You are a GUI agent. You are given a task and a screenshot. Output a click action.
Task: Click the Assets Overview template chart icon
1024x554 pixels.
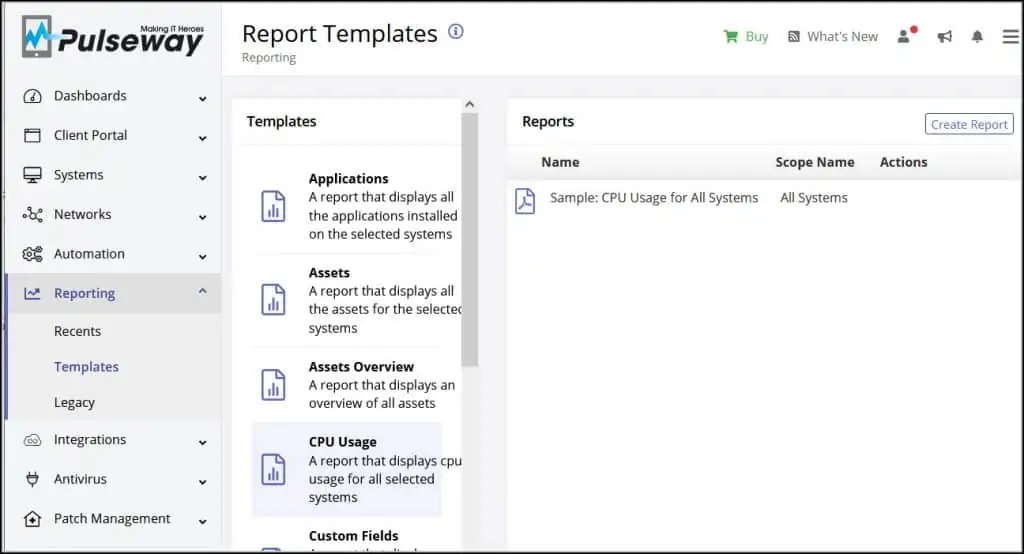pos(273,384)
